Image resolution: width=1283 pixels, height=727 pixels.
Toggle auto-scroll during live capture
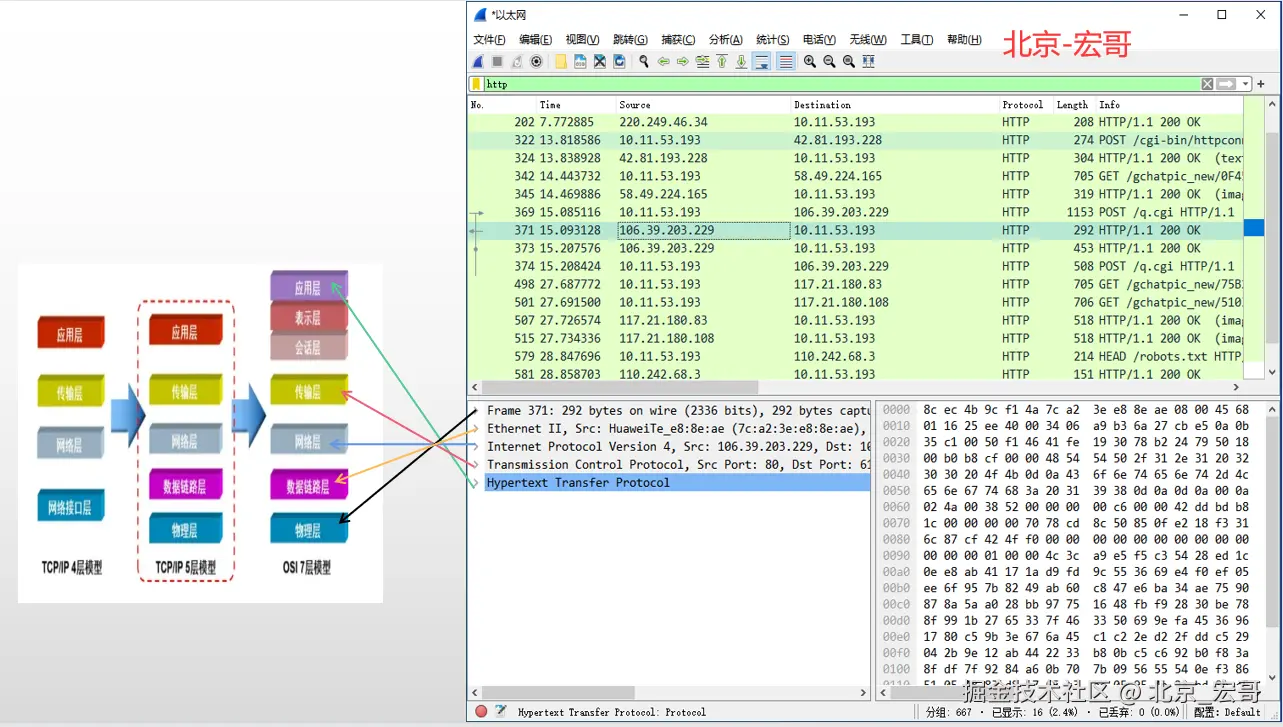(x=762, y=61)
